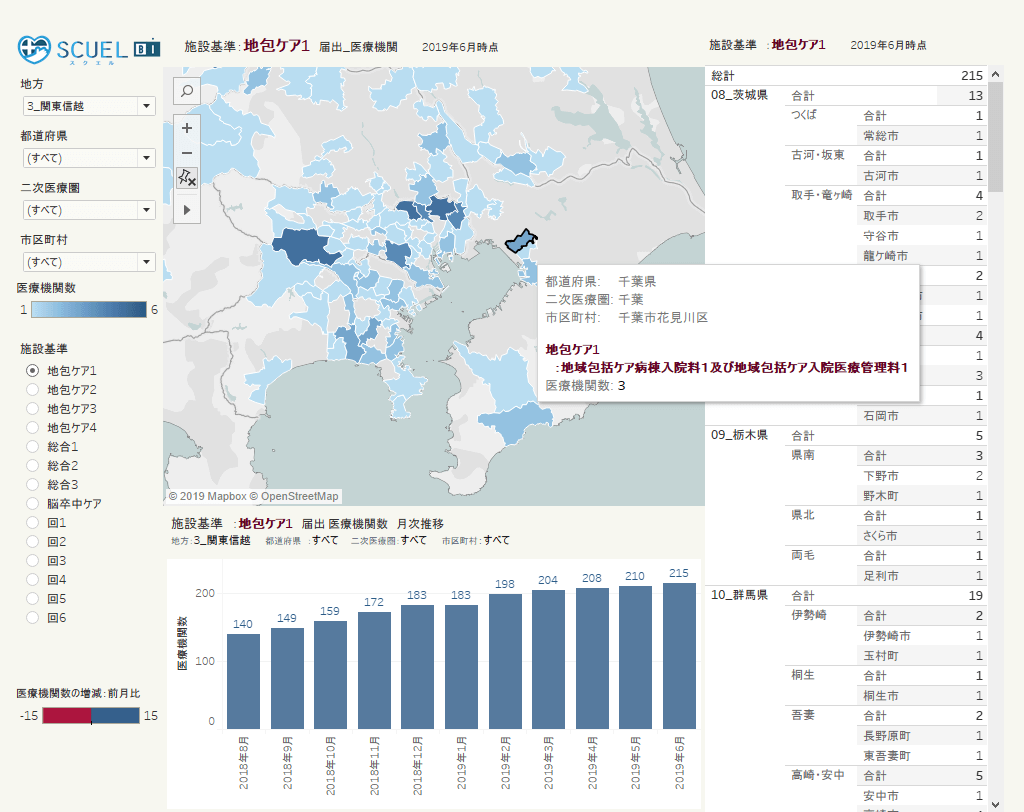Select the 総合1 radio option

pos(32,447)
